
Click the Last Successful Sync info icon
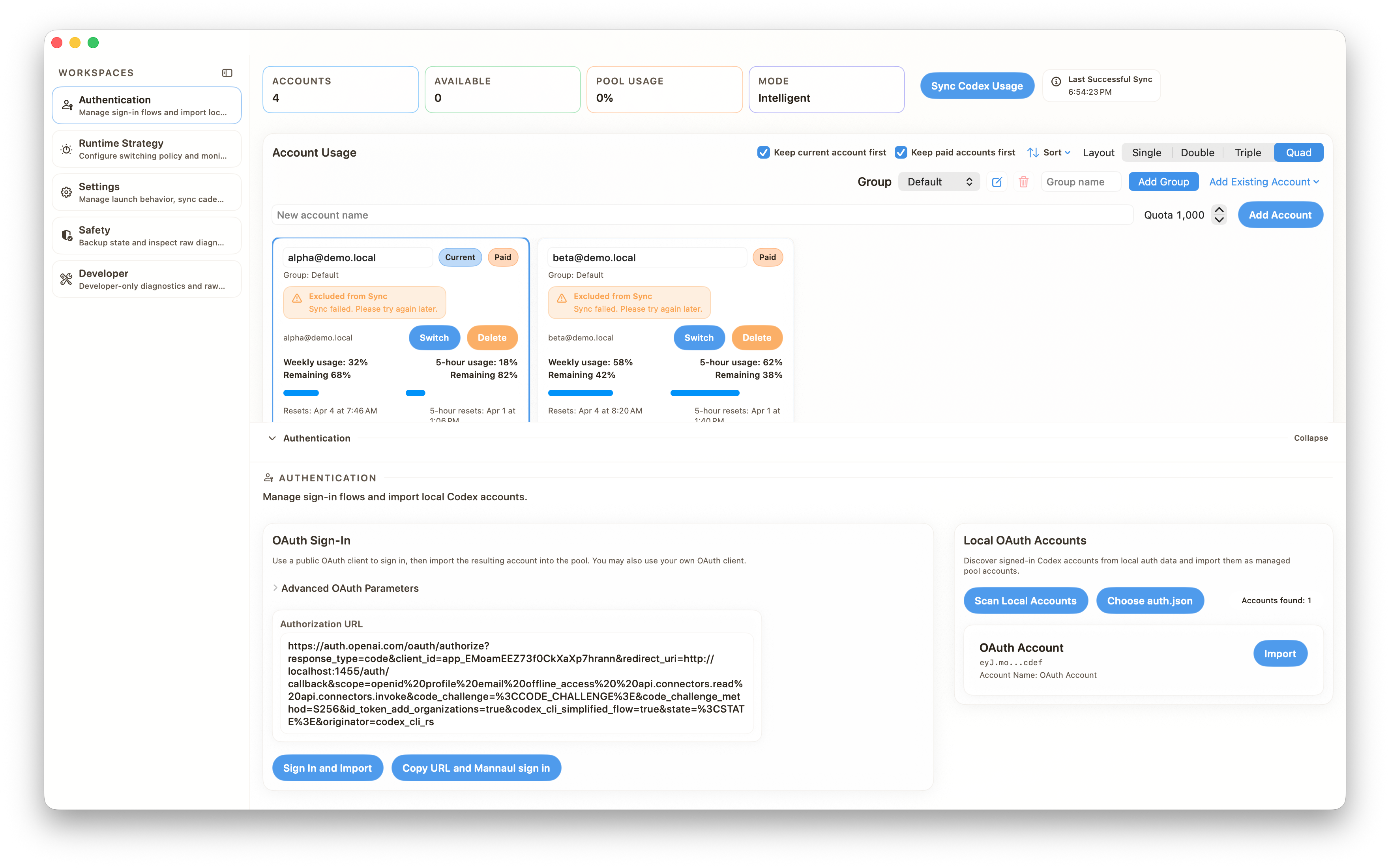tap(1056, 82)
